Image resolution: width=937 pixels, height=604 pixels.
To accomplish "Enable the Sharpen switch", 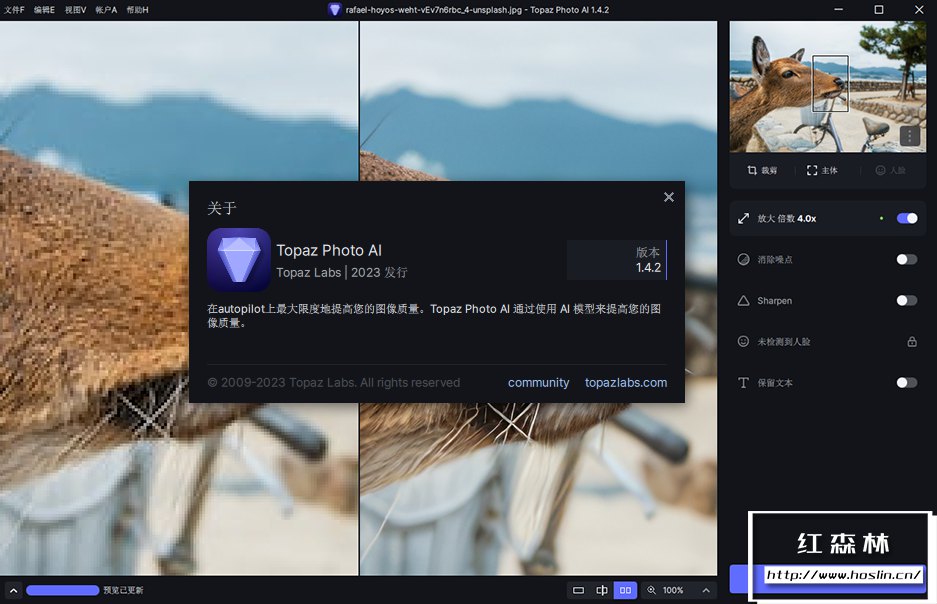I will [907, 301].
